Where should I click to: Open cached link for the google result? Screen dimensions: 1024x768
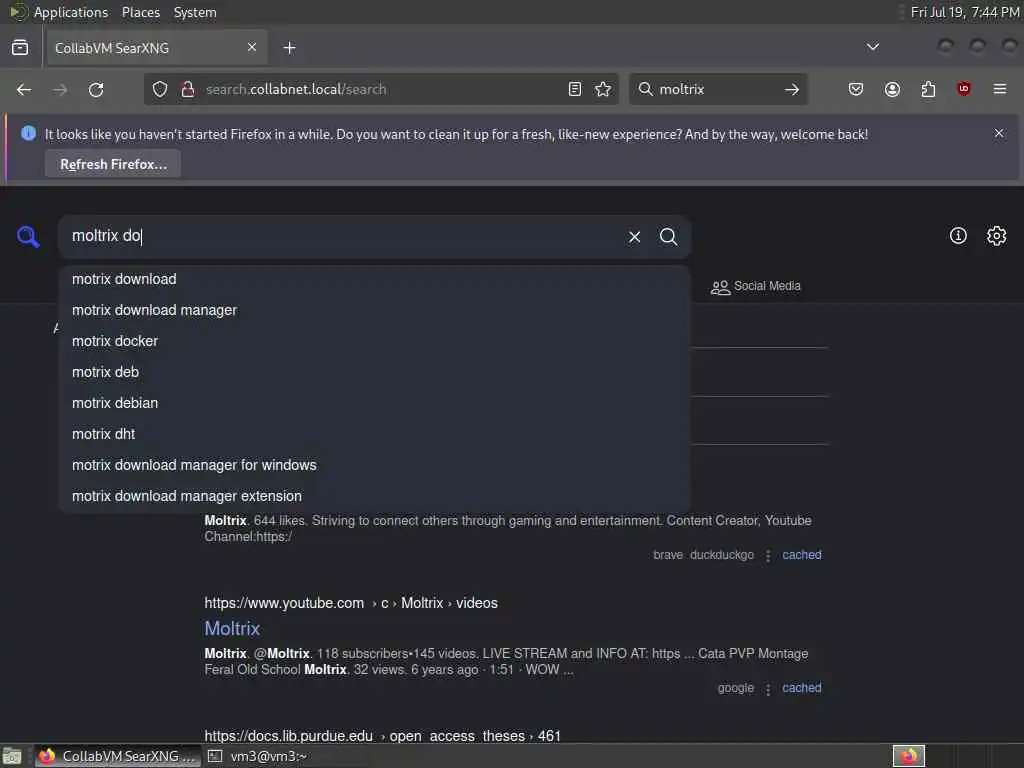(801, 688)
